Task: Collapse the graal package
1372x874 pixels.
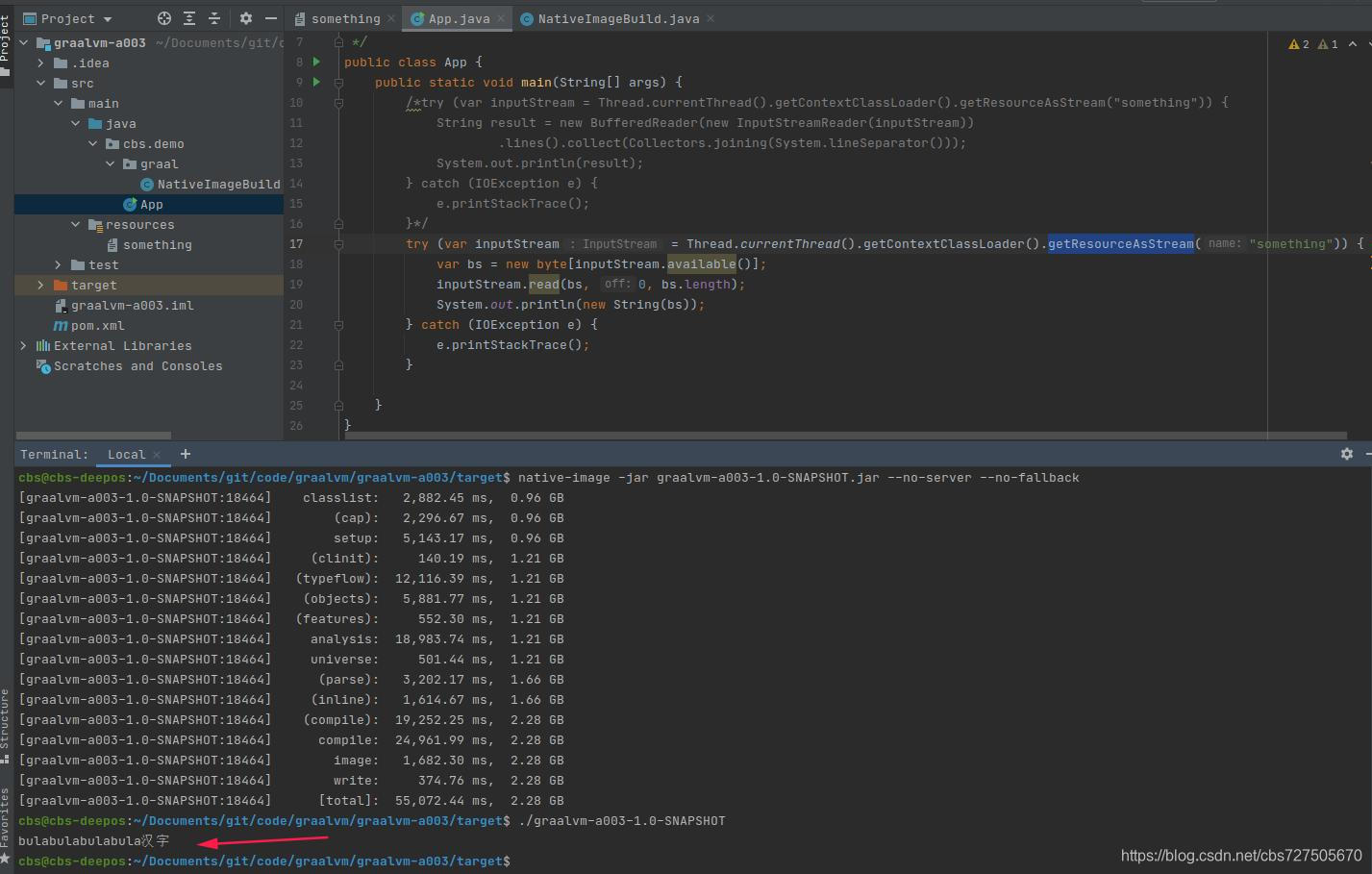Action: tap(110, 163)
